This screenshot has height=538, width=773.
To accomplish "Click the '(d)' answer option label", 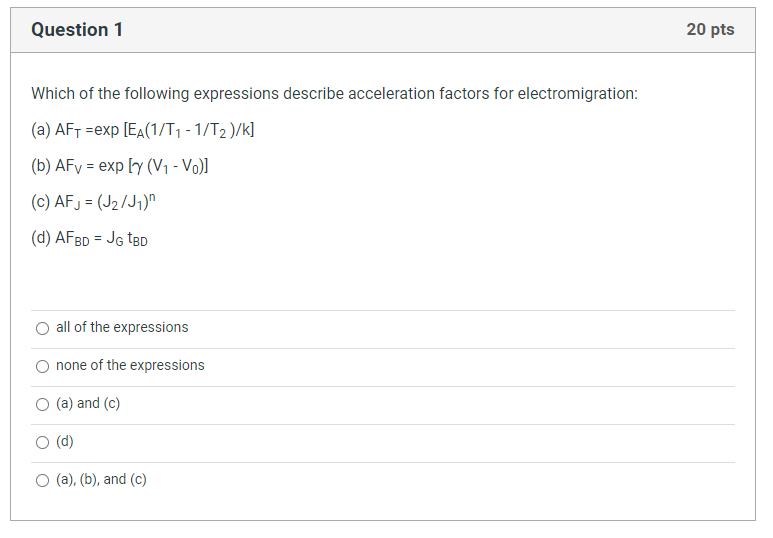I will pyautogui.click(x=65, y=441).
